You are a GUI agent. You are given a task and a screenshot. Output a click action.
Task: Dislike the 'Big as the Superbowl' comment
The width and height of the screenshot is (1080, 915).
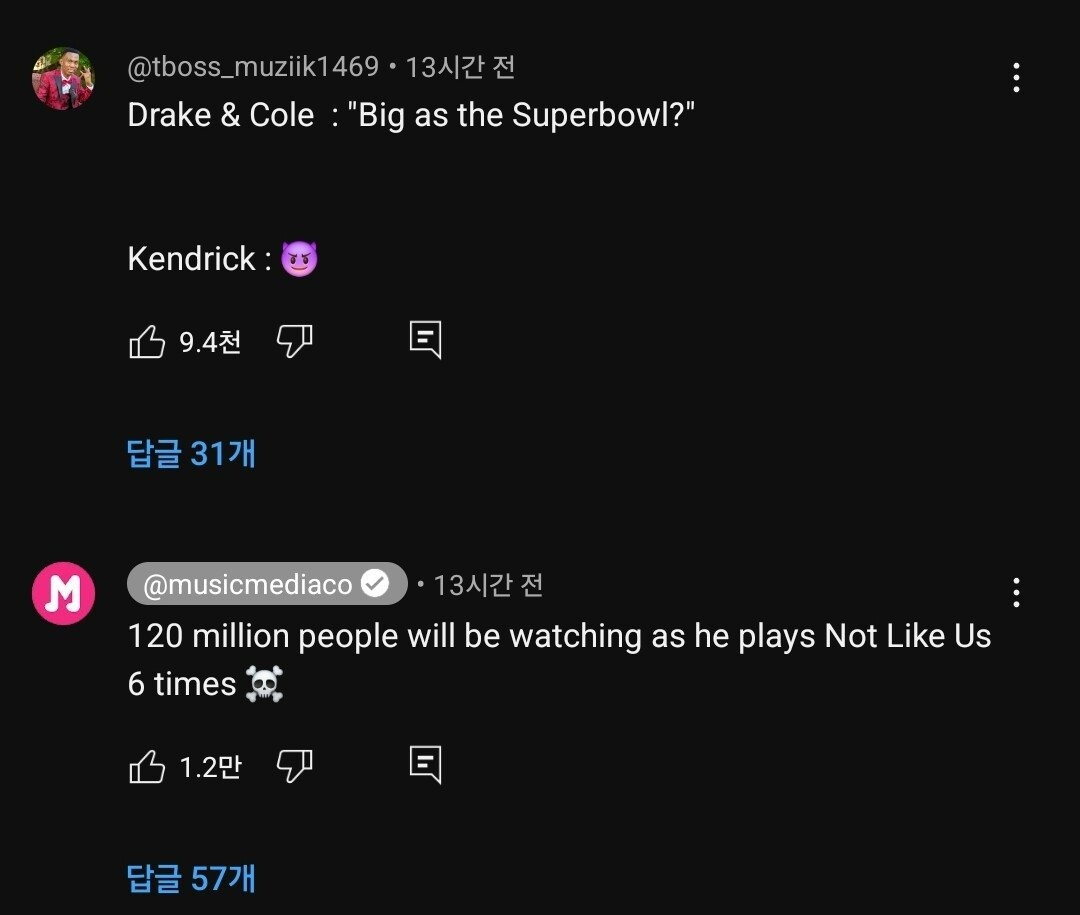tap(294, 342)
